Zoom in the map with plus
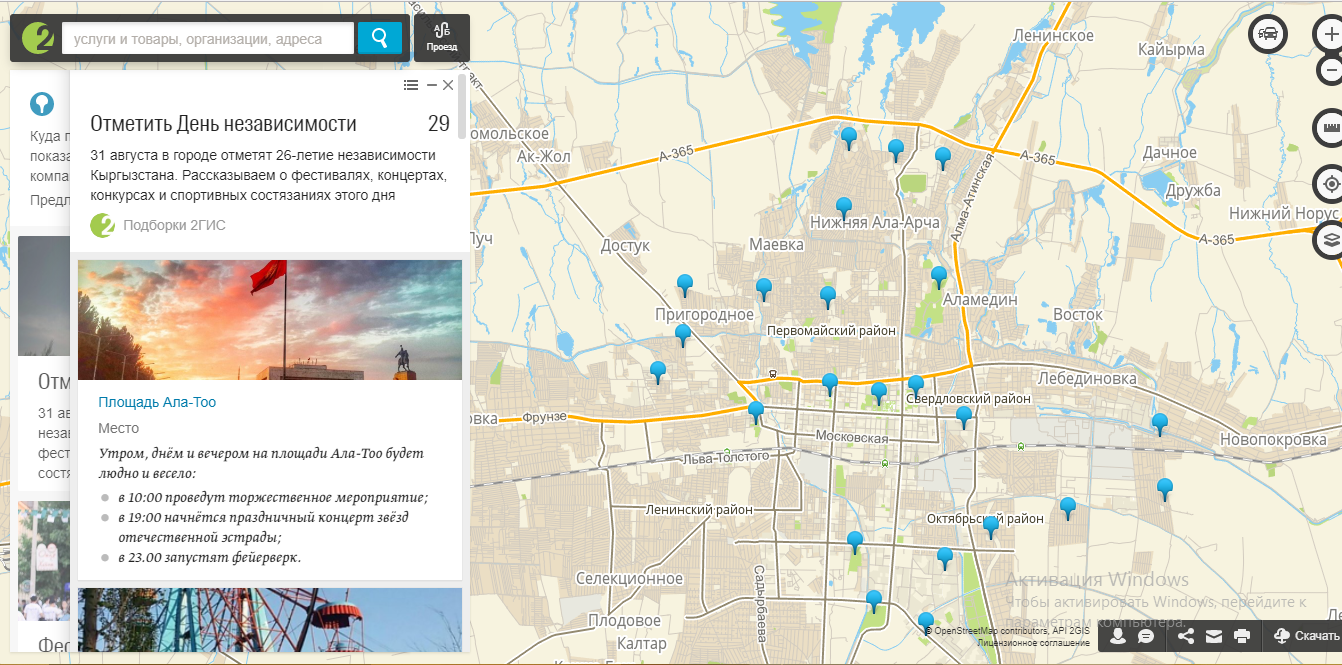Screen dimensions: 1342x665 point(1330,33)
